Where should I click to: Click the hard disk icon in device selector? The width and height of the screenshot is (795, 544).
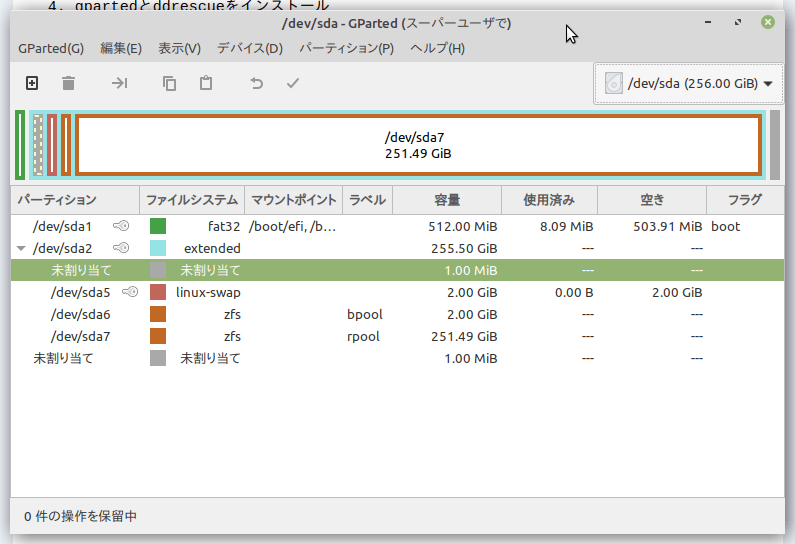point(613,84)
